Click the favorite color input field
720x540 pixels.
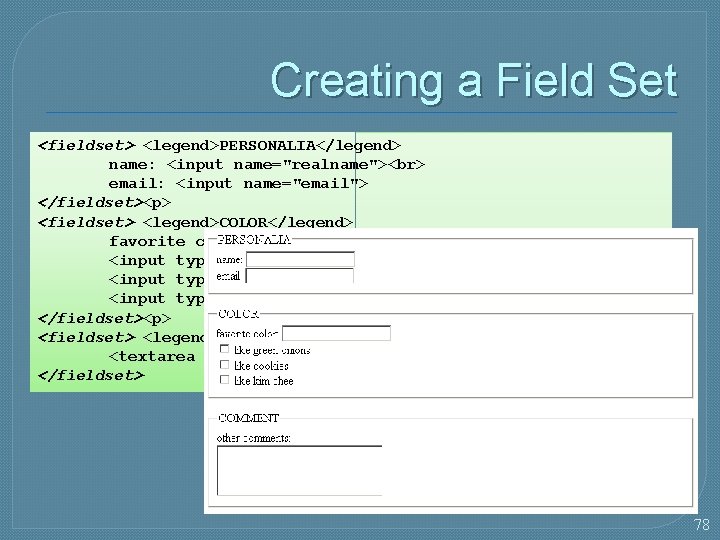336,333
